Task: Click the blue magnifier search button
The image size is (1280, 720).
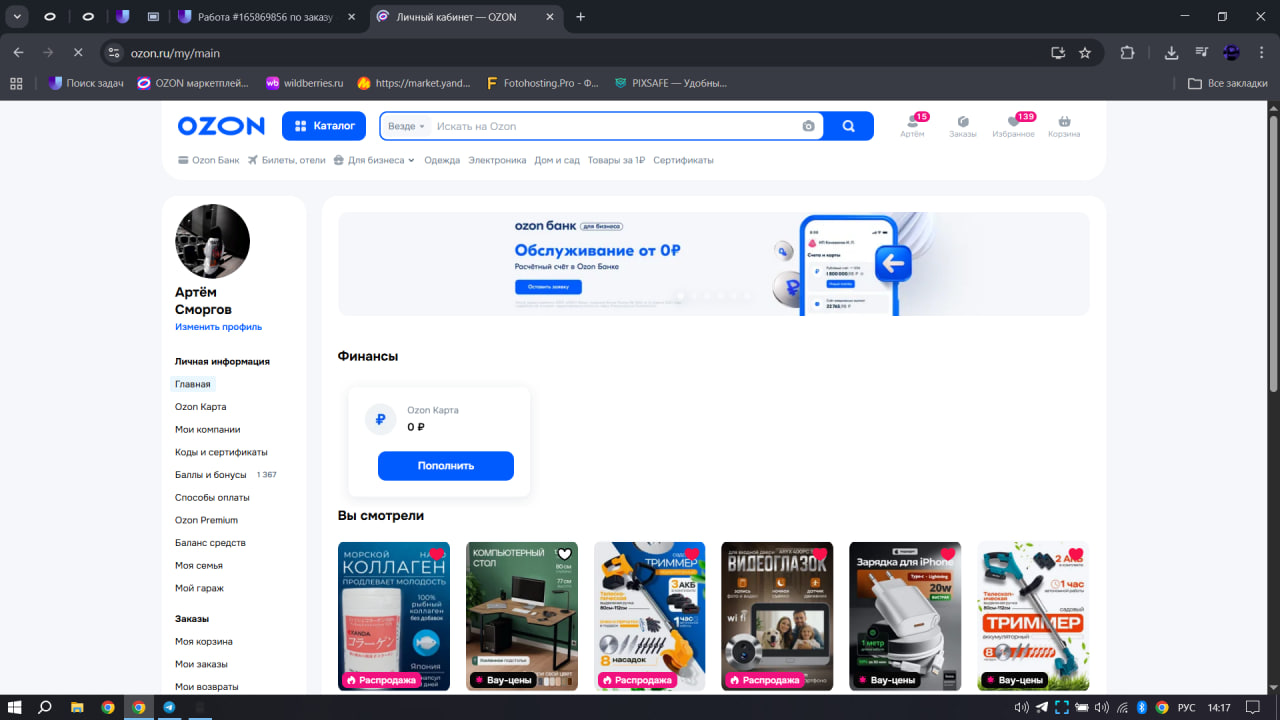Action: 849,126
